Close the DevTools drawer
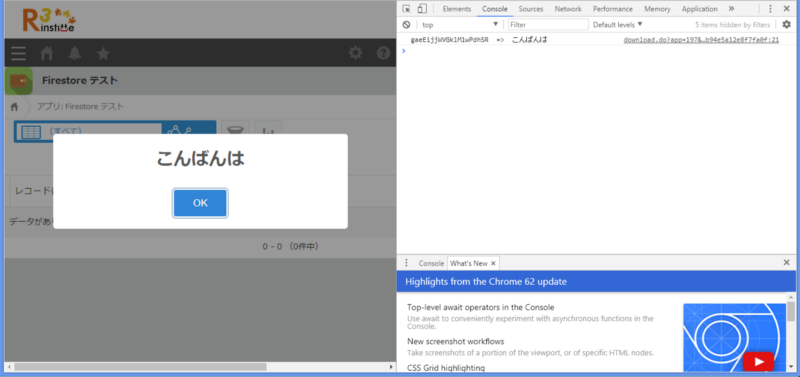 [786, 262]
